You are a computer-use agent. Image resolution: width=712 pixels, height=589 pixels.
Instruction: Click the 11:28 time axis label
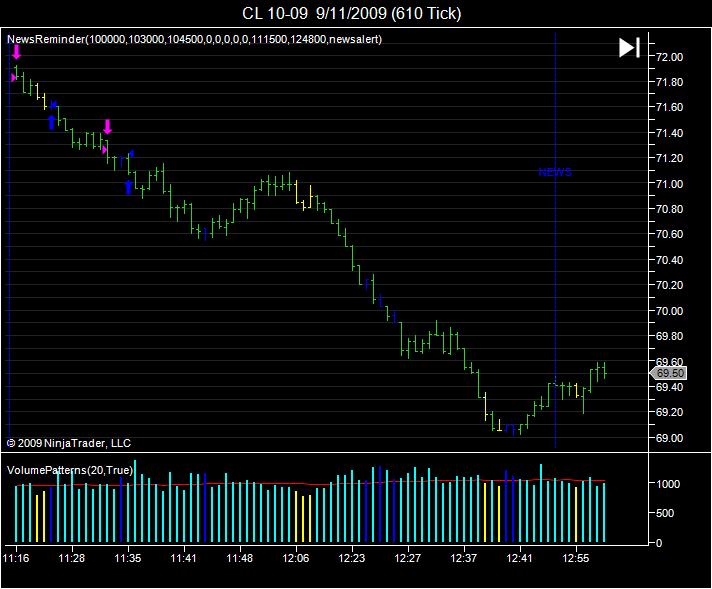tap(72, 558)
